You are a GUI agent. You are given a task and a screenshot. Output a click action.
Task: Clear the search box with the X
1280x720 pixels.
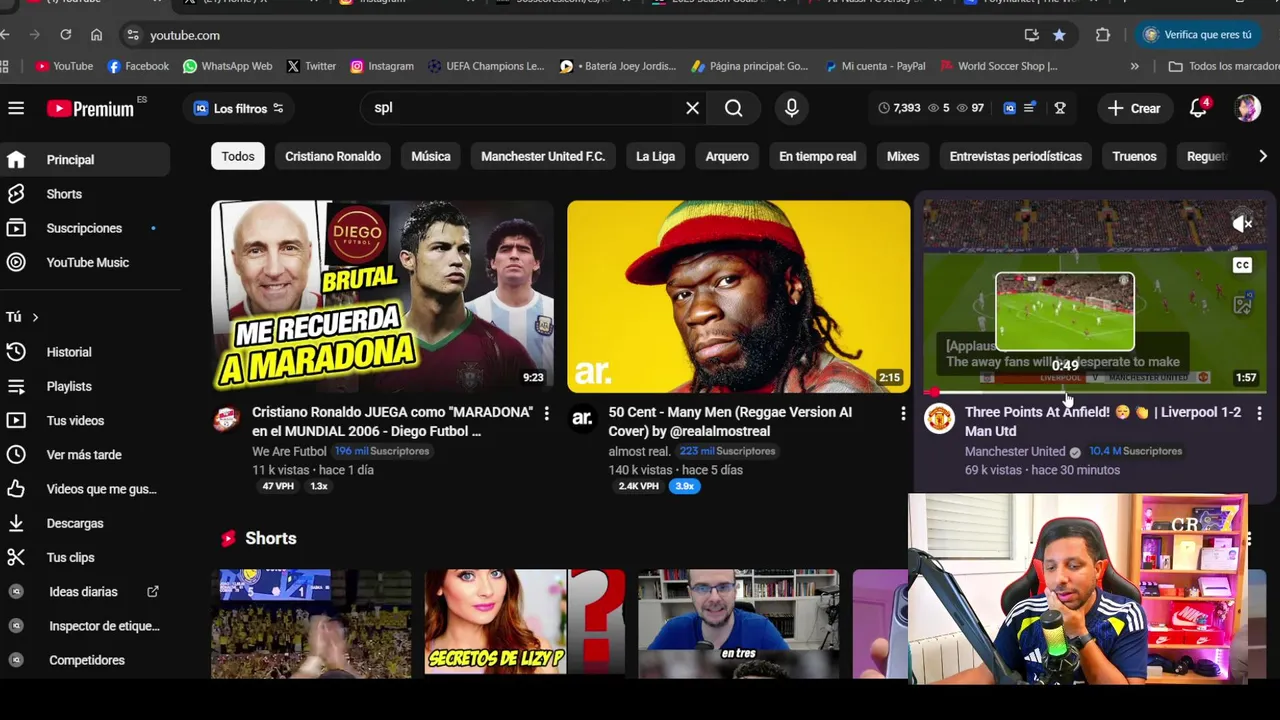coord(692,108)
